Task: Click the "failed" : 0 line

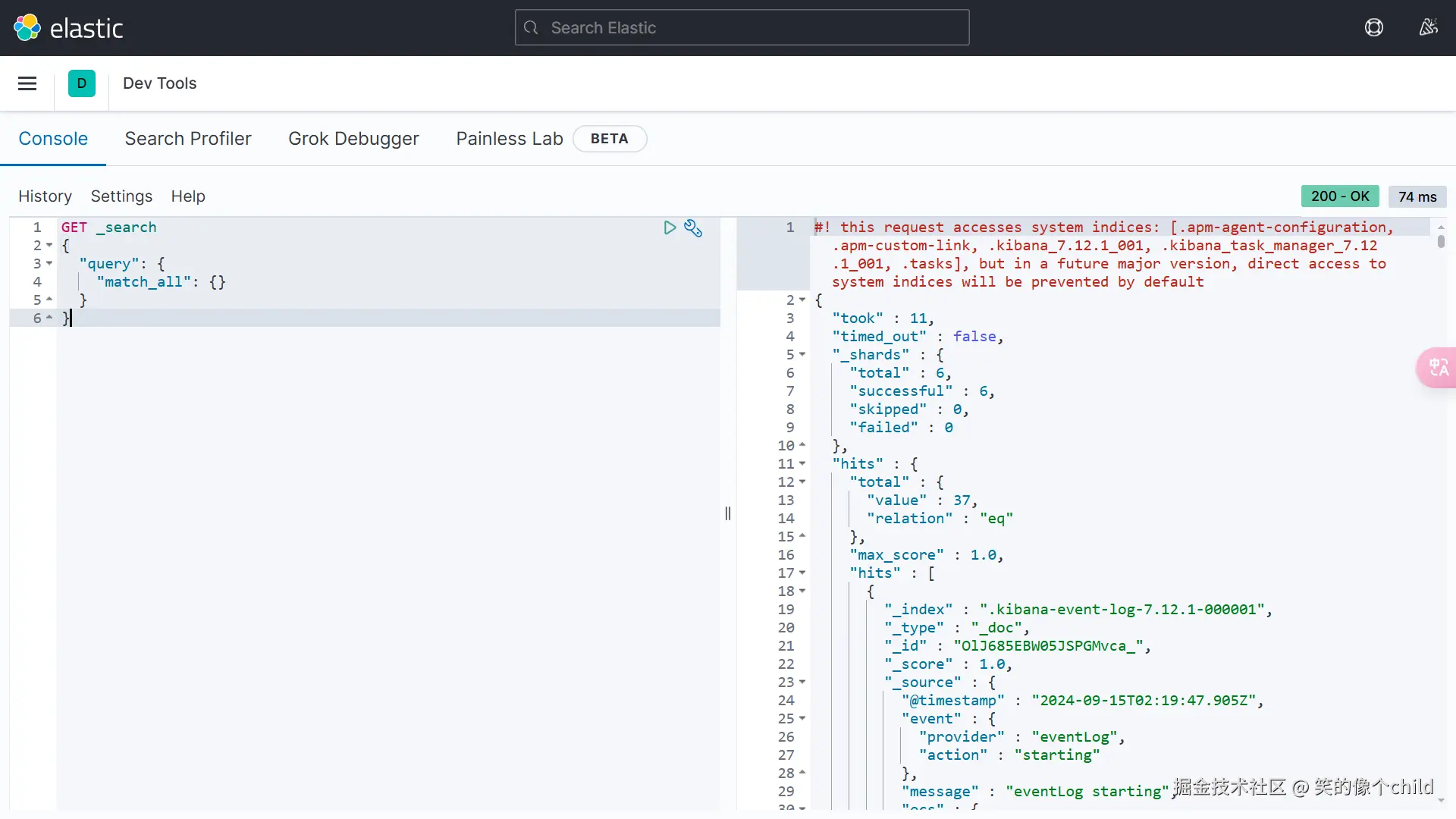Action: click(x=901, y=428)
